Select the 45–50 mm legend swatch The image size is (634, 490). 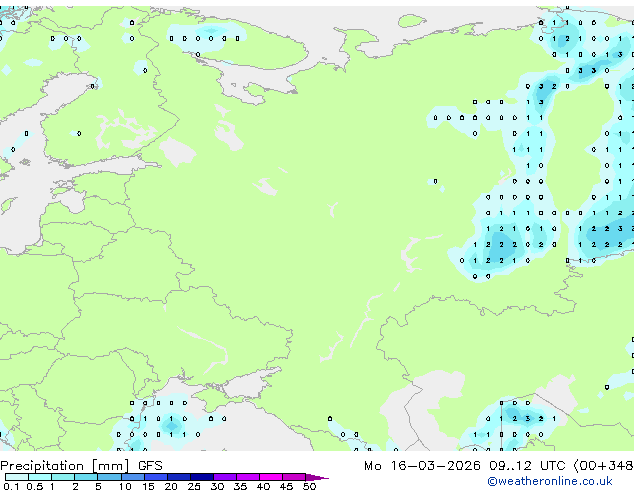[294, 477]
